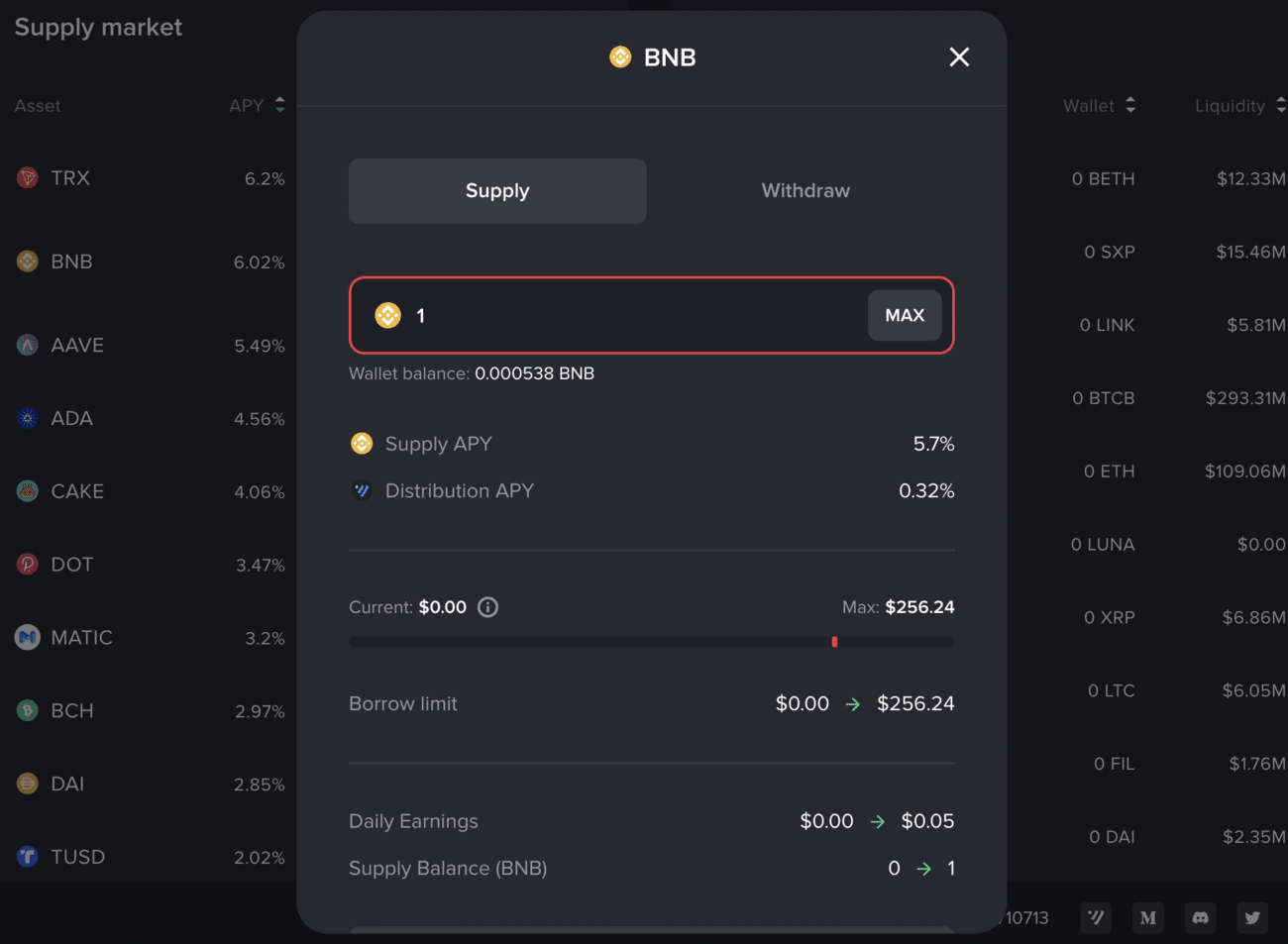Click the TRX token icon
Viewport: 1288px width, 944px height.
tap(28, 178)
